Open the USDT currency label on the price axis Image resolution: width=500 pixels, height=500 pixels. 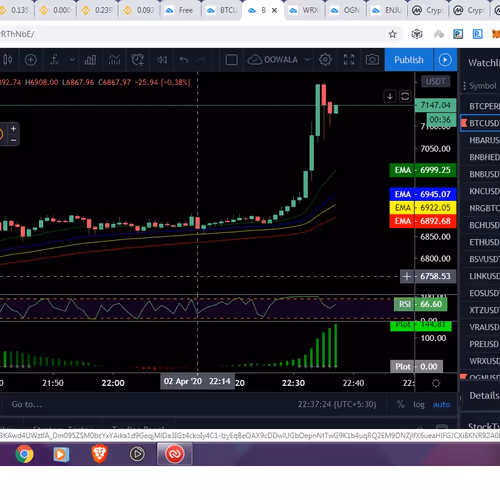[436, 82]
